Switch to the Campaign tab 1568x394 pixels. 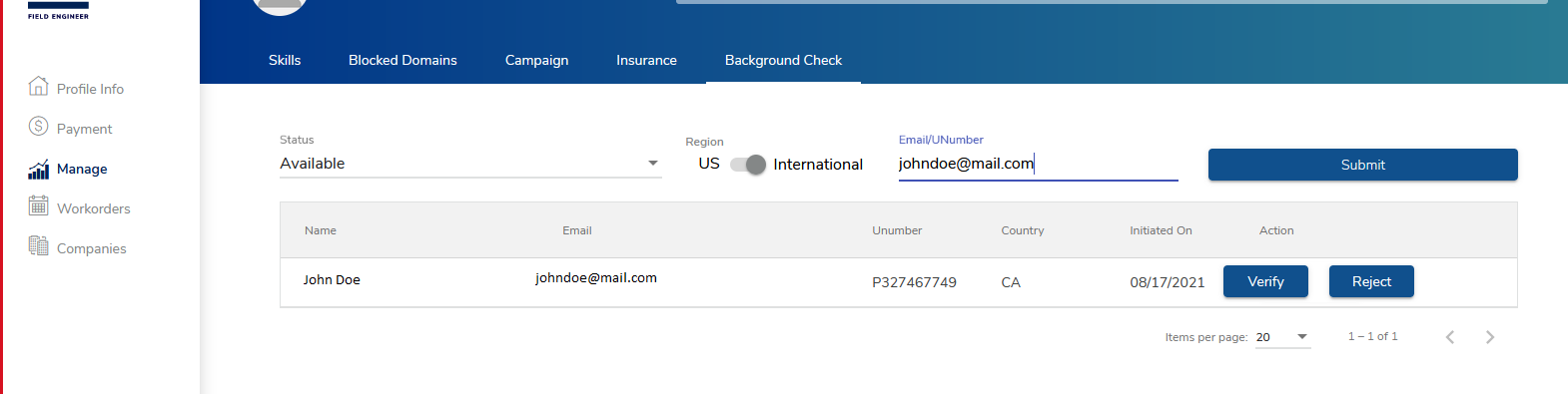536,60
